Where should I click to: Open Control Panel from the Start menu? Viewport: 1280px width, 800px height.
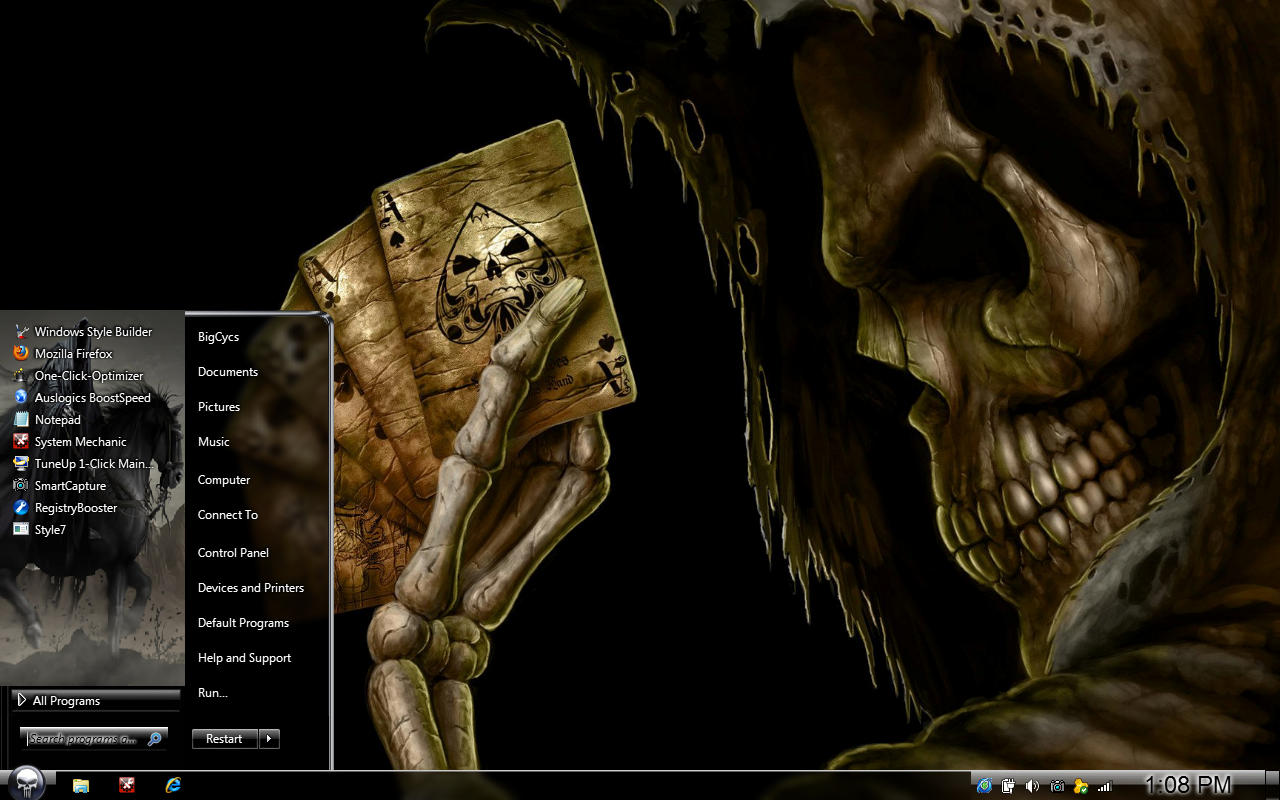point(233,552)
